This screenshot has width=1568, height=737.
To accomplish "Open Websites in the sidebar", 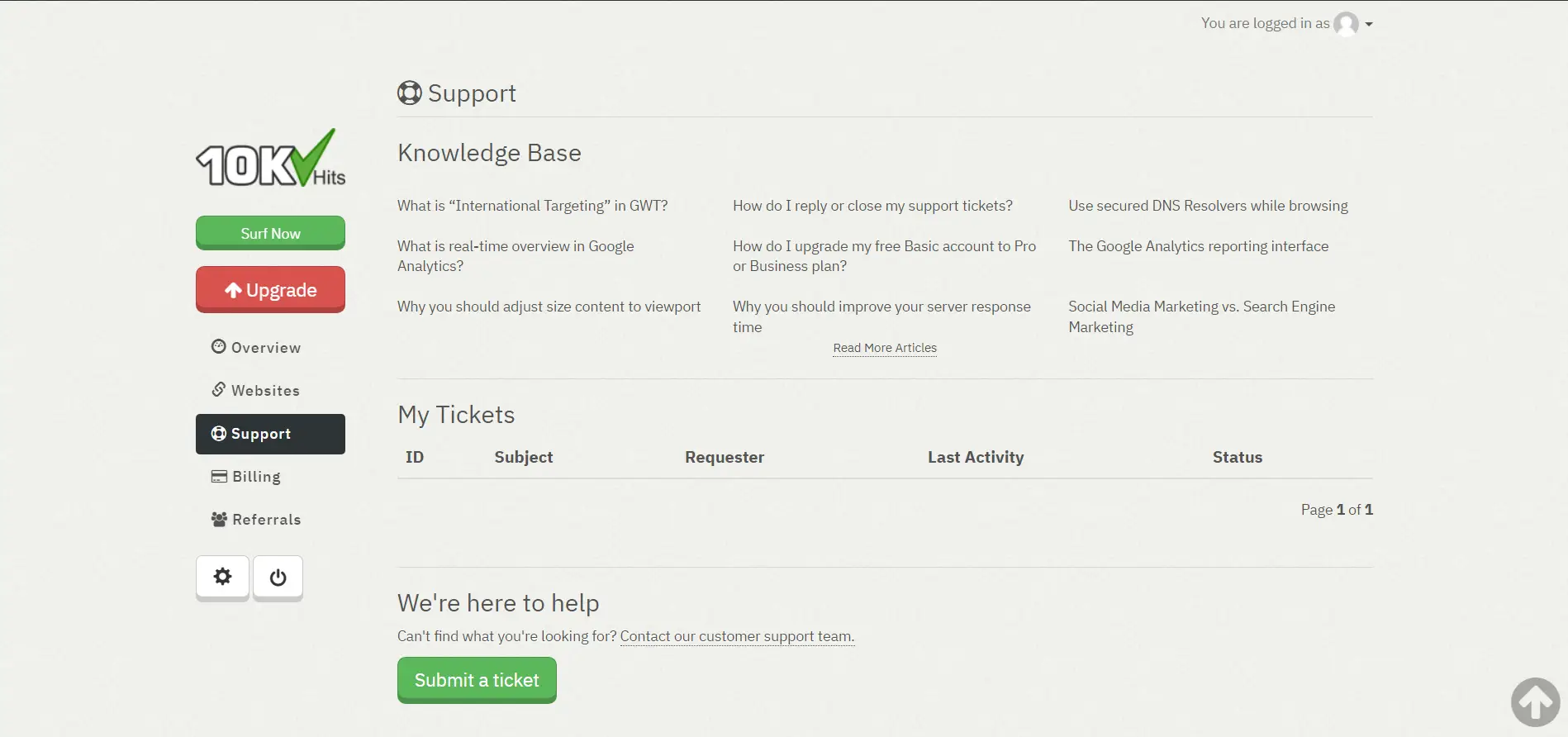I will 255,391.
